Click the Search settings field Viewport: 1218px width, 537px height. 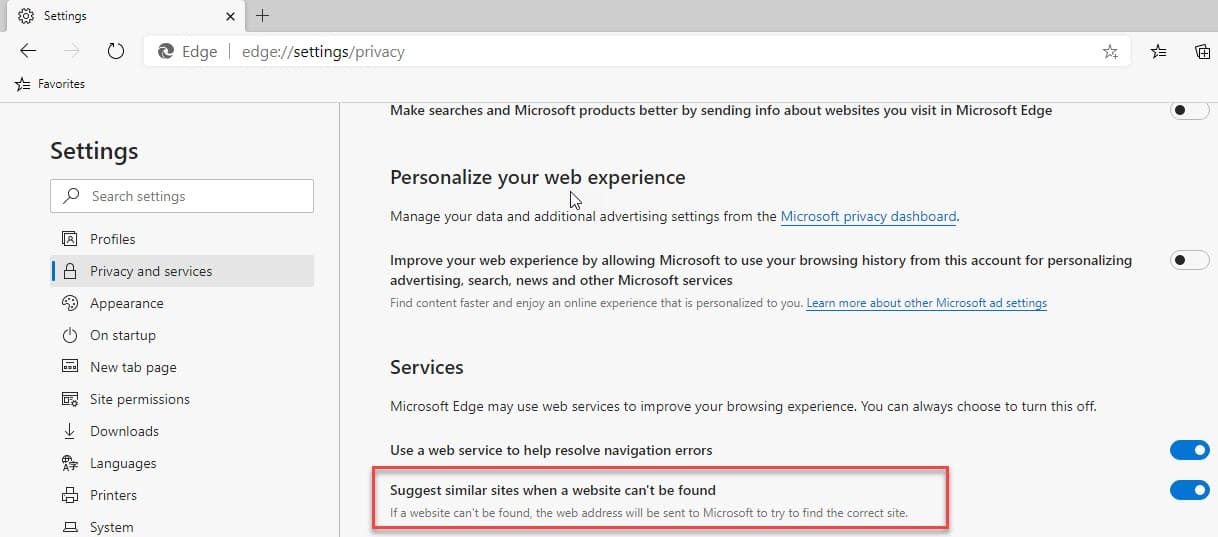click(182, 196)
